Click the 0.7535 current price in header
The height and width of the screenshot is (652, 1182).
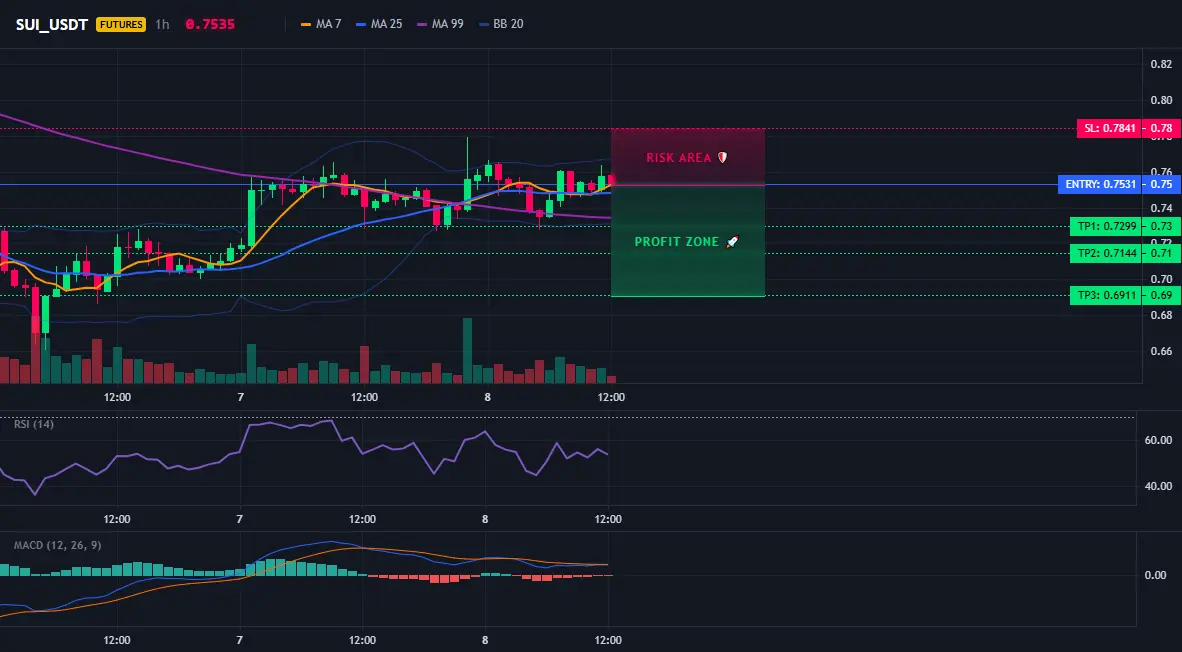(210, 24)
